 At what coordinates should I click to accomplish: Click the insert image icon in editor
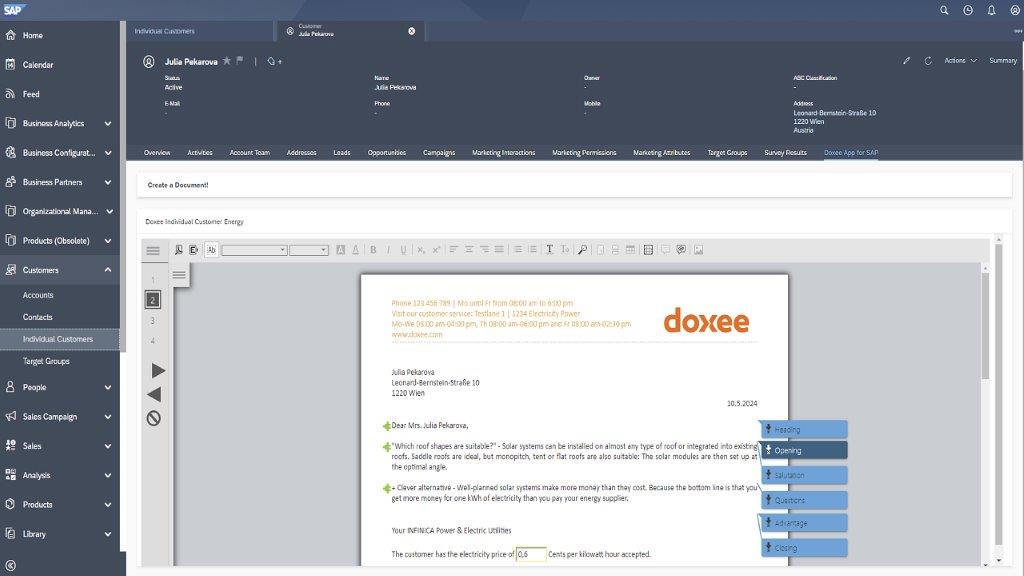click(x=698, y=249)
